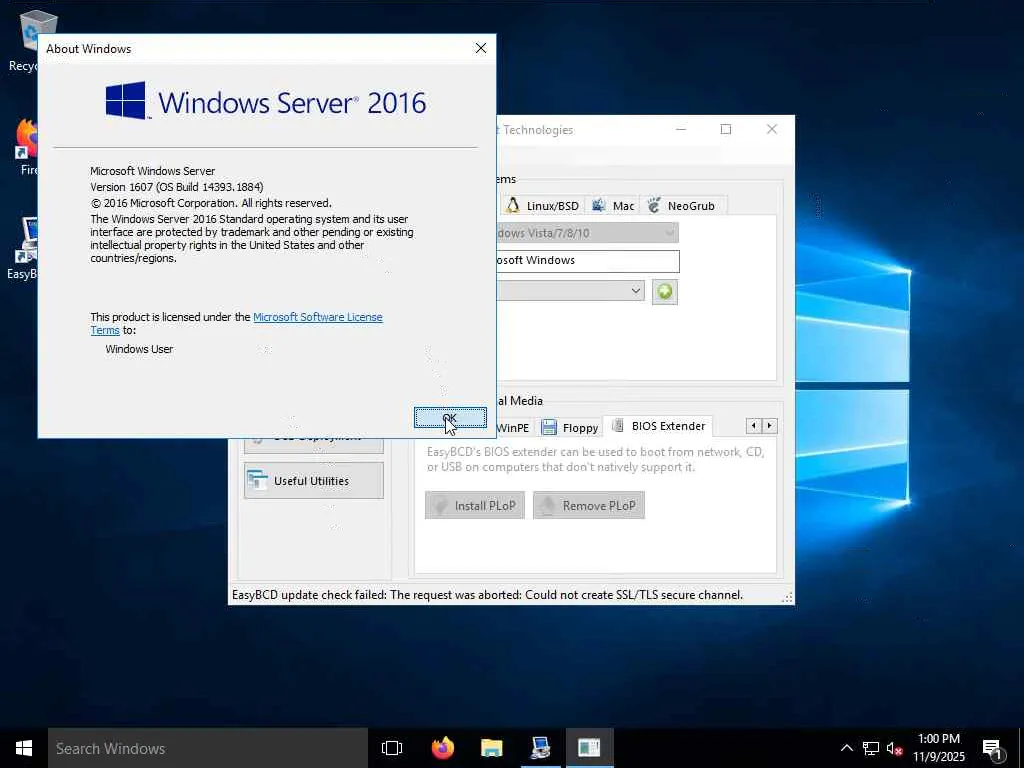
Task: Switch to the Linux/BSD tab
Action: pos(543,206)
